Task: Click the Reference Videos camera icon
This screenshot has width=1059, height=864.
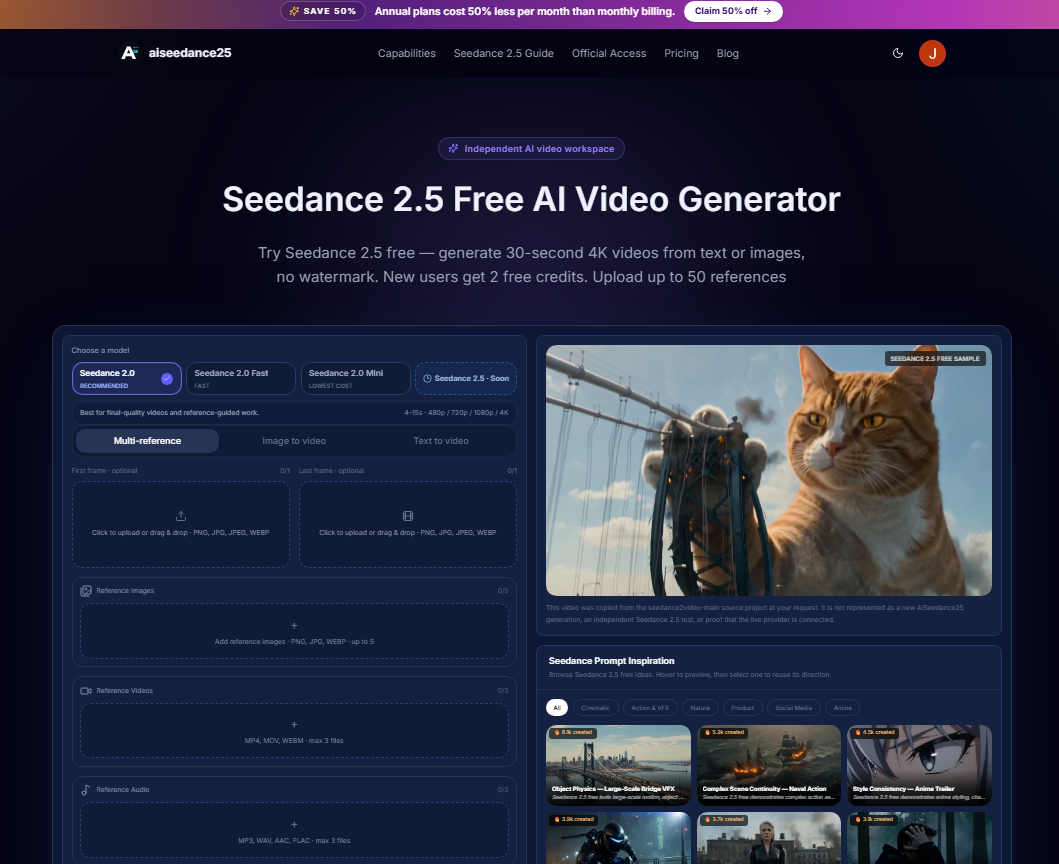Action: (x=86, y=691)
